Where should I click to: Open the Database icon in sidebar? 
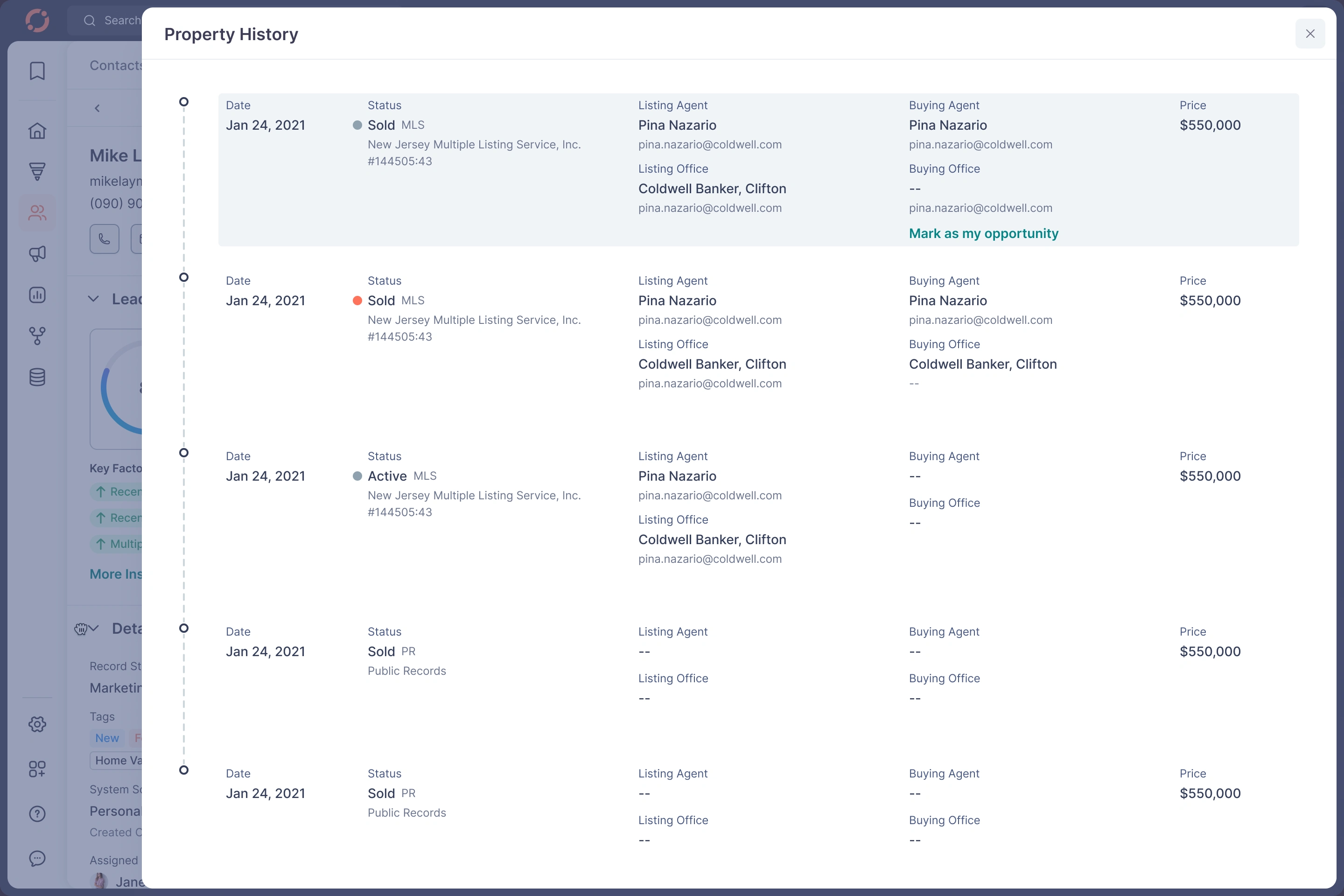[37, 377]
